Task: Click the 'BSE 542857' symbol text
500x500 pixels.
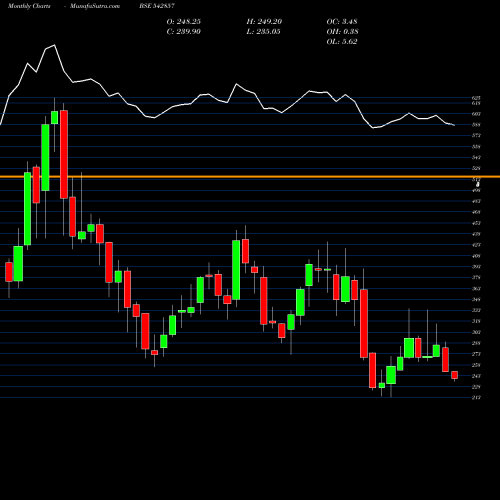Action: [x=157, y=6]
